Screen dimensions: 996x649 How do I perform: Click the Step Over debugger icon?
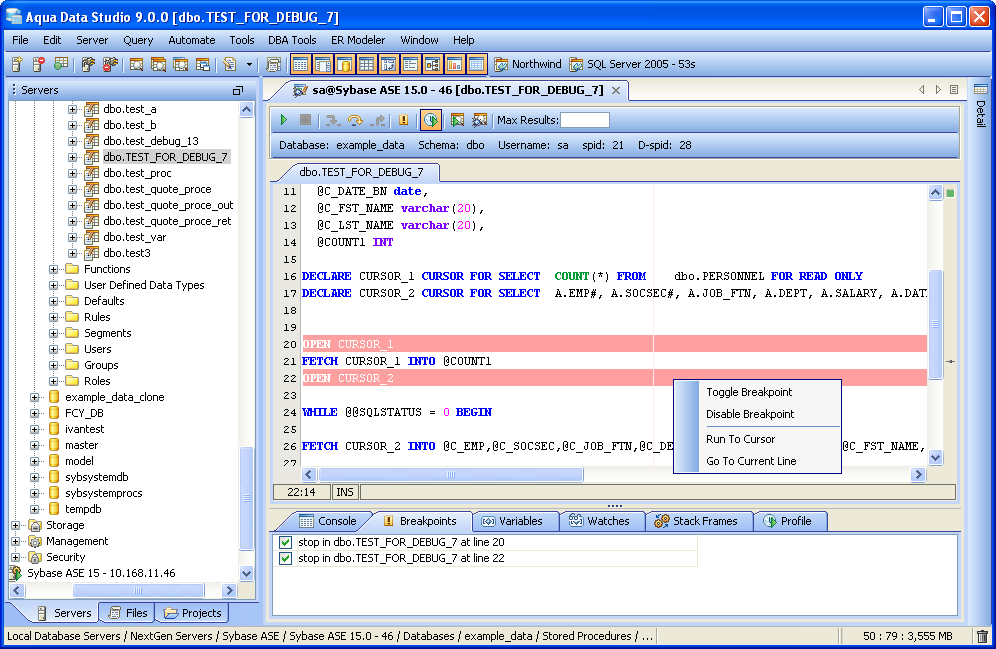[x=355, y=120]
